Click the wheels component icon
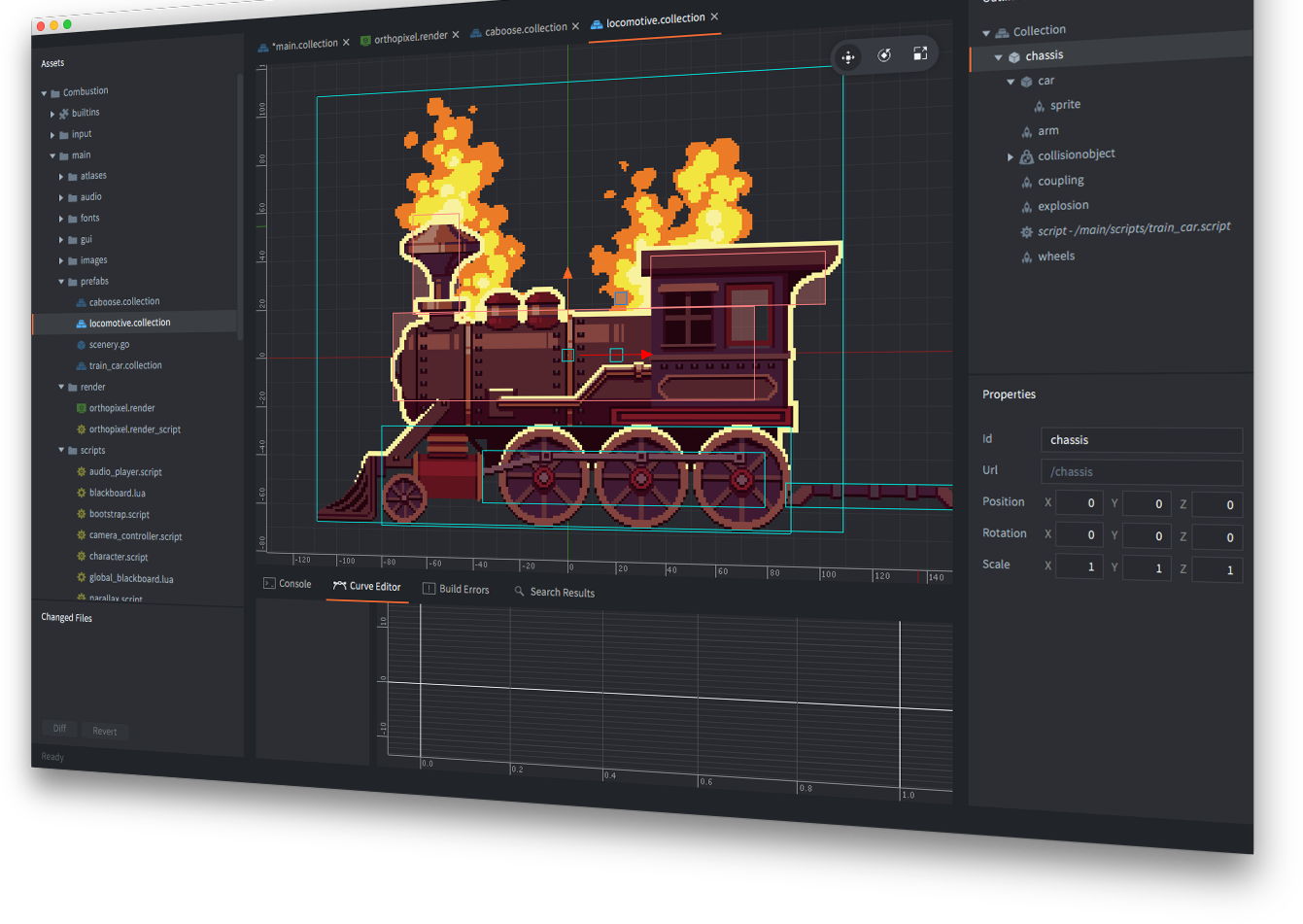 point(1026,257)
